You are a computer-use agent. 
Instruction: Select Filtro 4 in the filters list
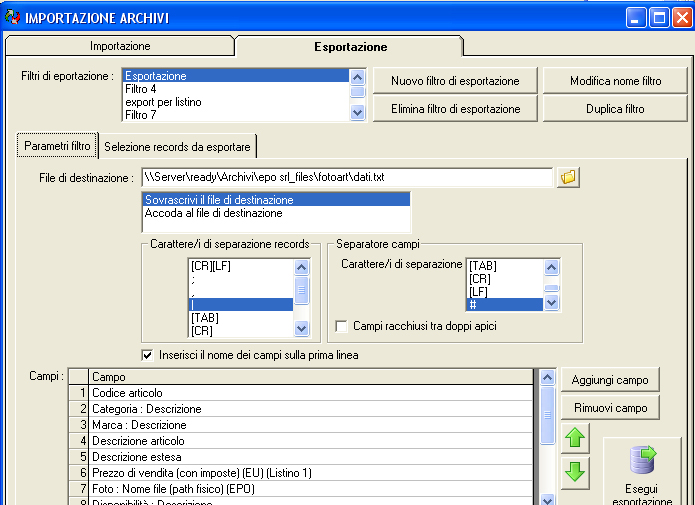[236, 89]
